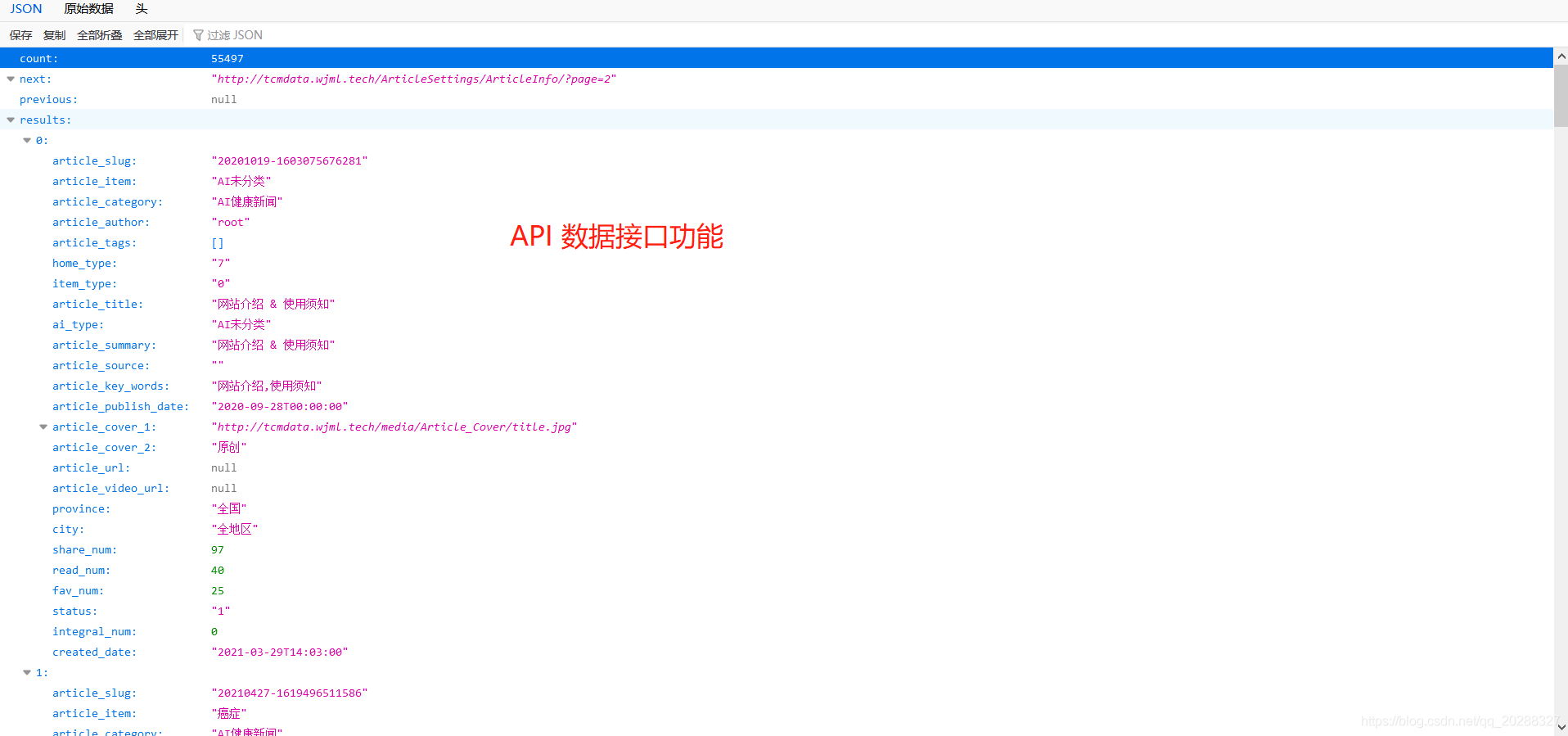
Task: Click the article_url key
Action: pyautogui.click(x=91, y=468)
